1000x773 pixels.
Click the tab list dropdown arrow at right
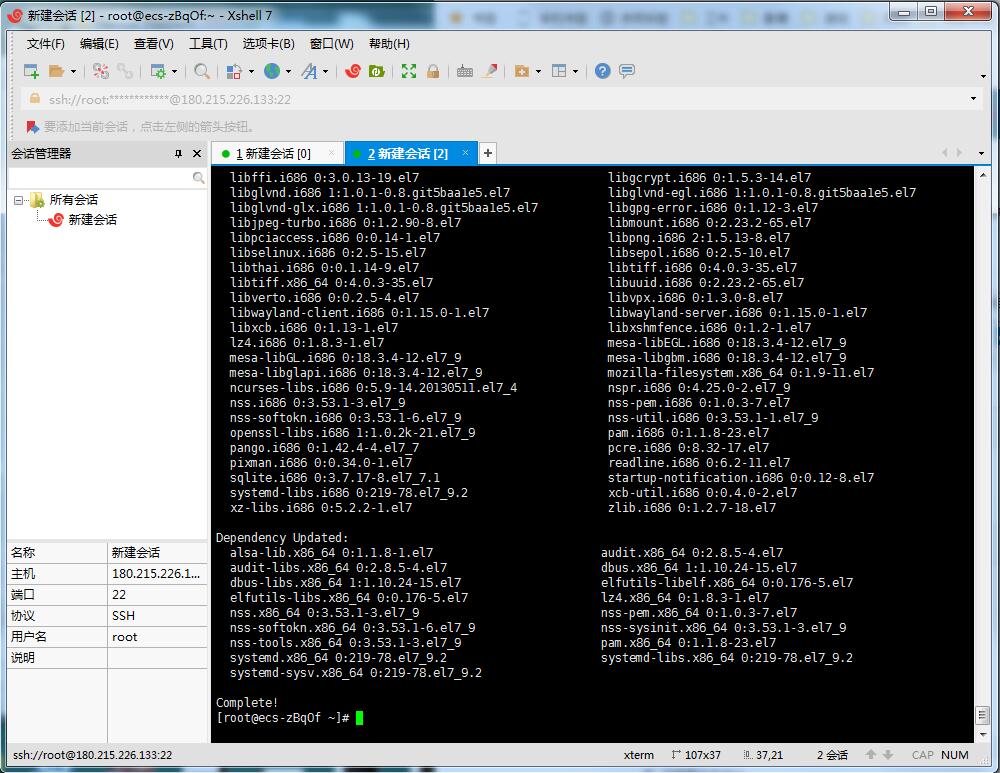click(x=982, y=154)
